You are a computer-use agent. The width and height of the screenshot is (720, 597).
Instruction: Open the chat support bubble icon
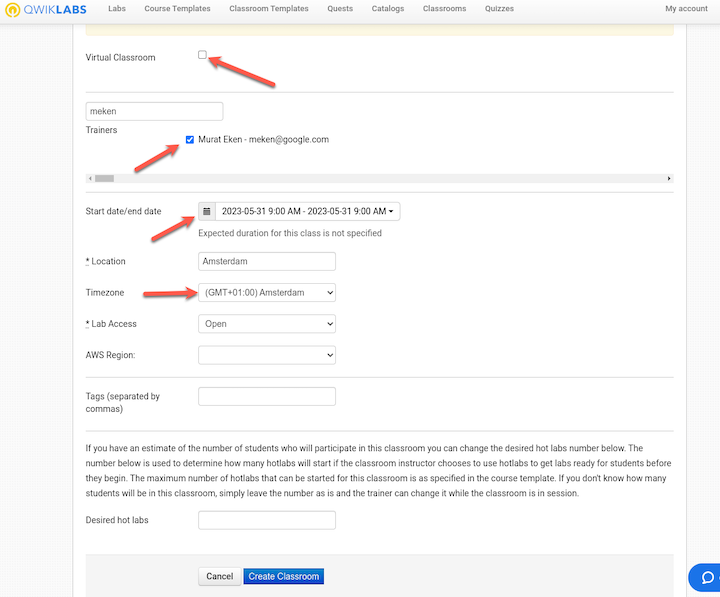707,577
